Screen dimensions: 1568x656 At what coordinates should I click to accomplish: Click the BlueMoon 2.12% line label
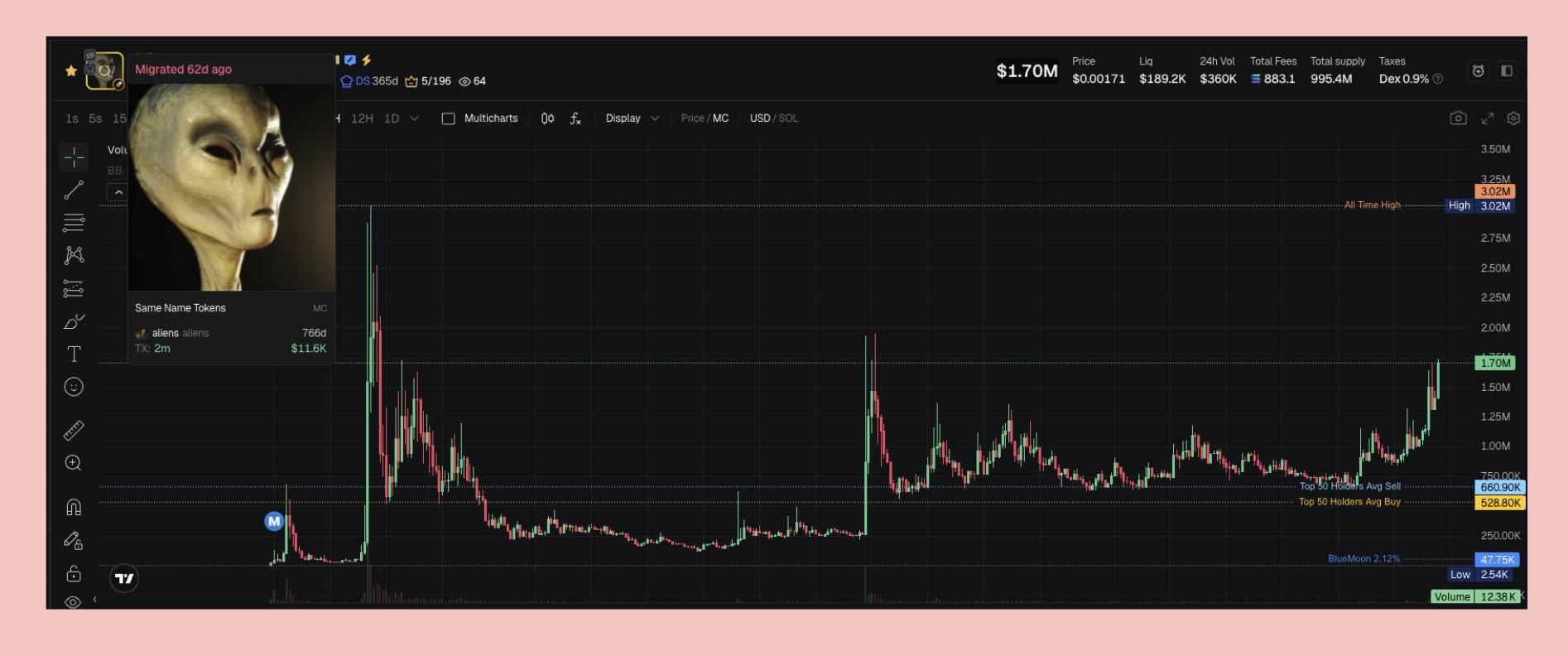[x=1364, y=559]
